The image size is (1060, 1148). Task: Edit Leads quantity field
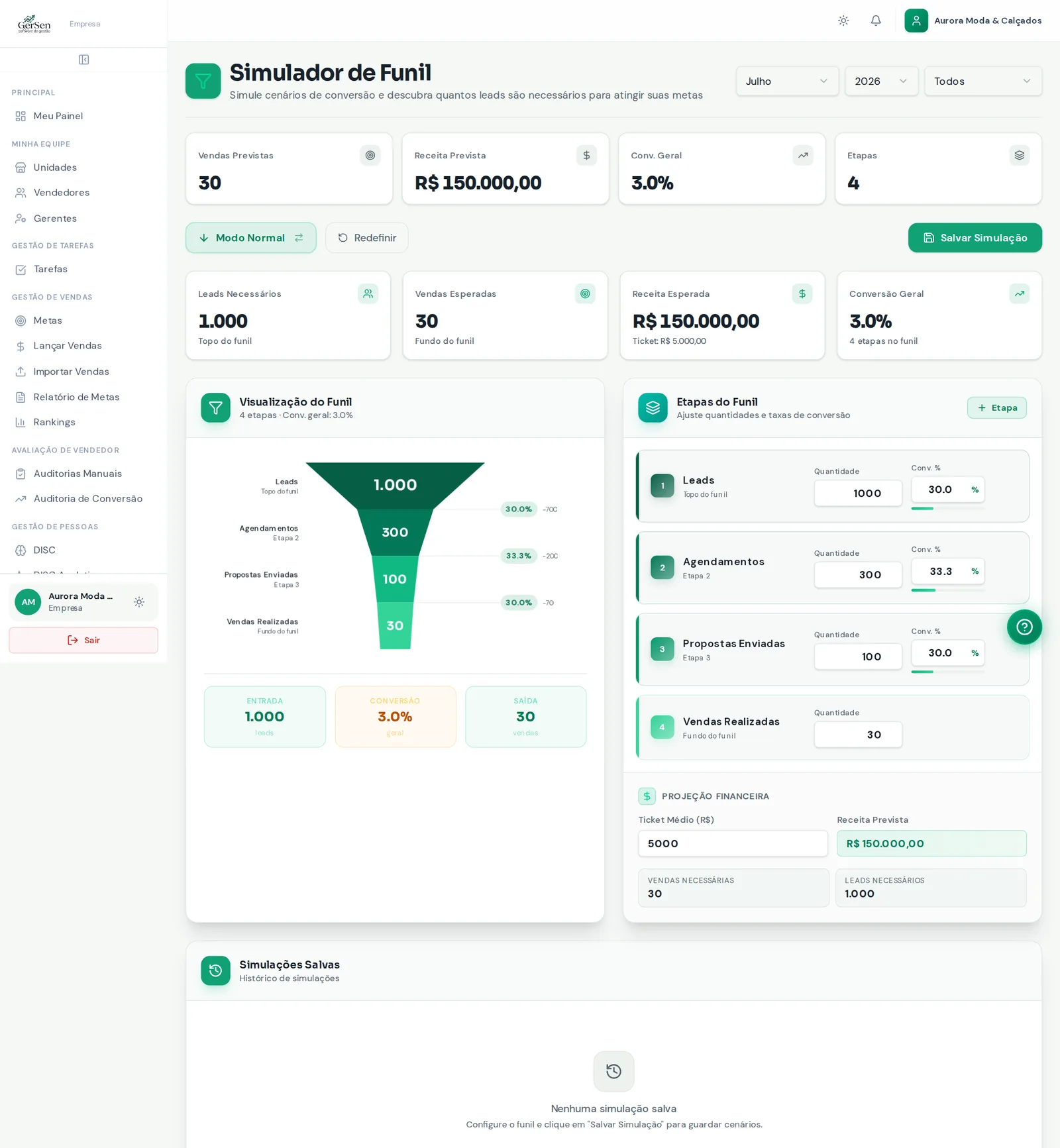point(858,494)
